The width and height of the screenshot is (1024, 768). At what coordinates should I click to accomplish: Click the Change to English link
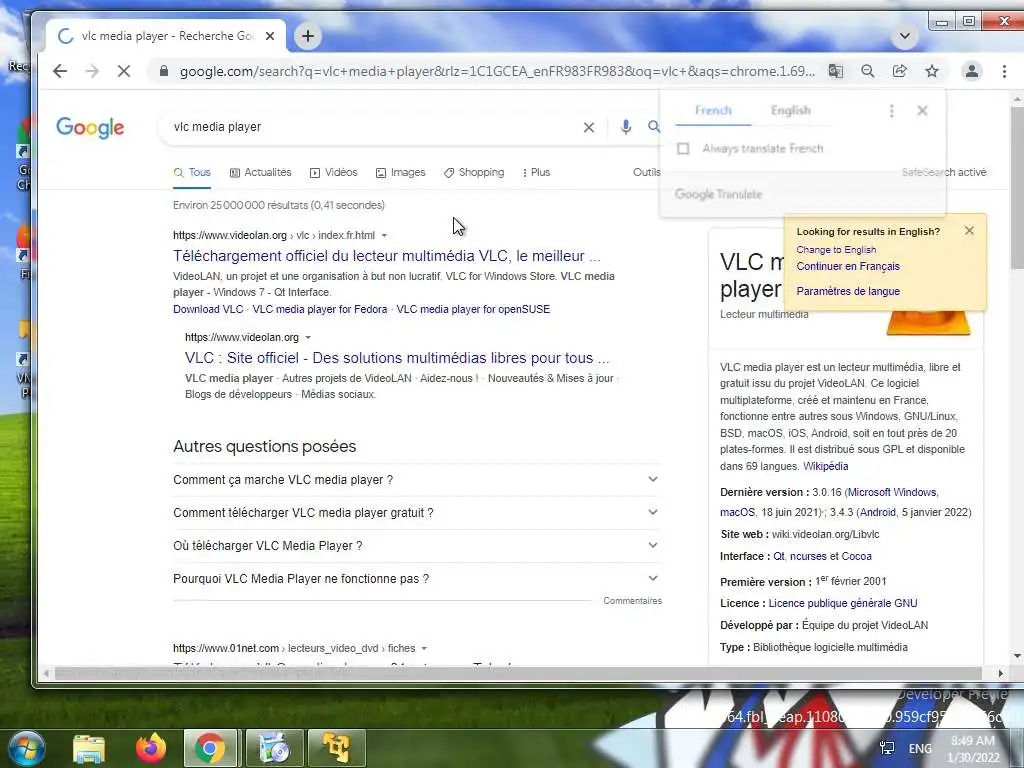coord(836,249)
